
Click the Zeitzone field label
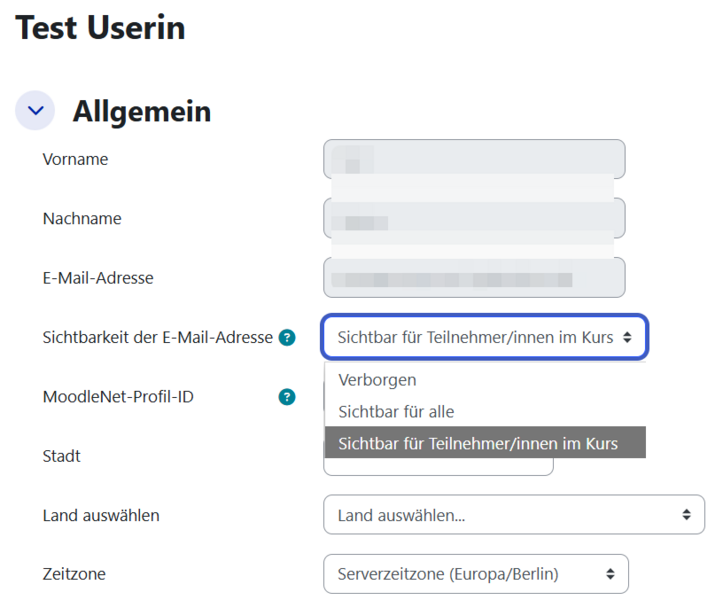pos(74,574)
